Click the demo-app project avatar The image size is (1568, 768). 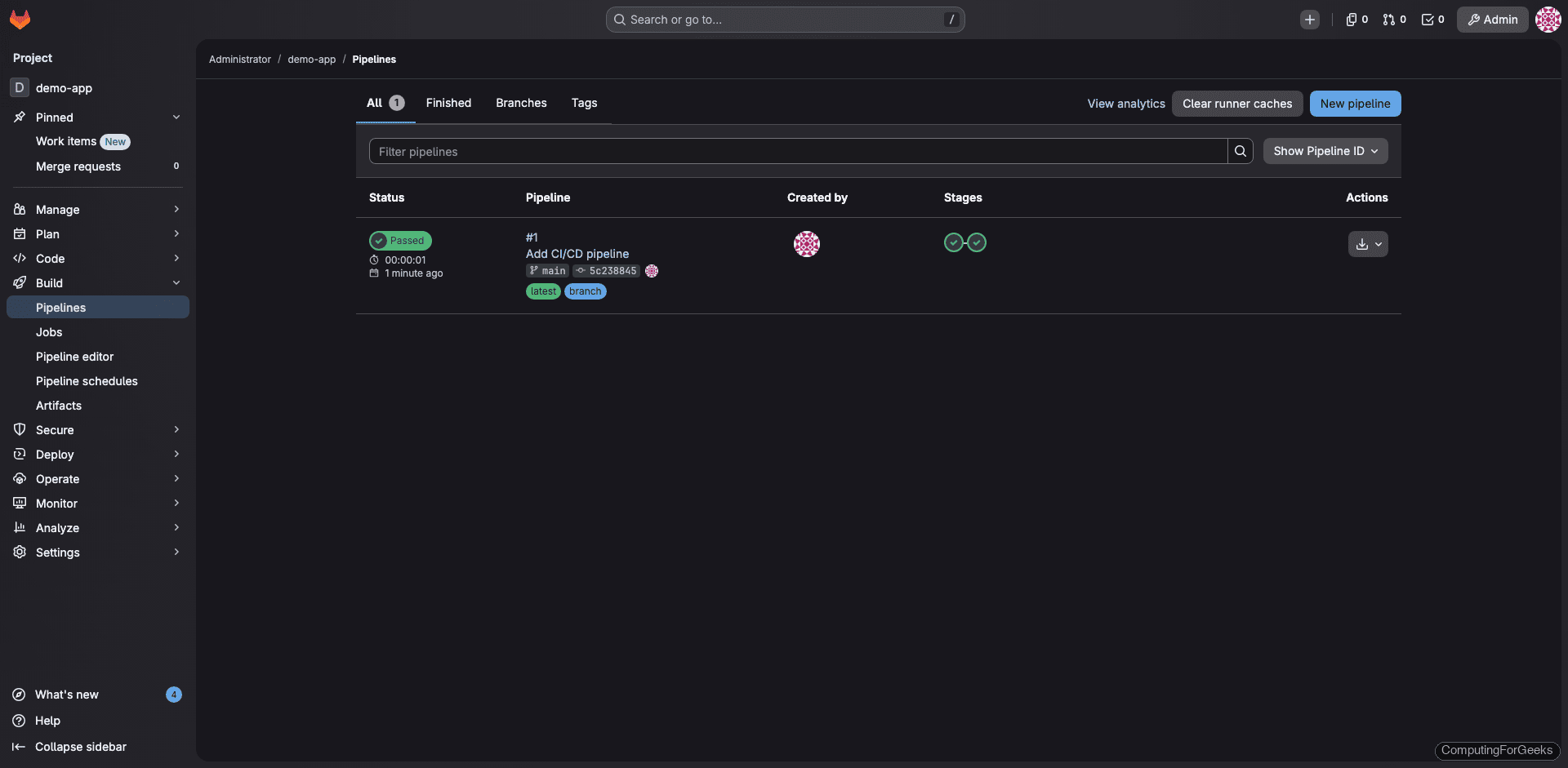pyautogui.click(x=18, y=88)
